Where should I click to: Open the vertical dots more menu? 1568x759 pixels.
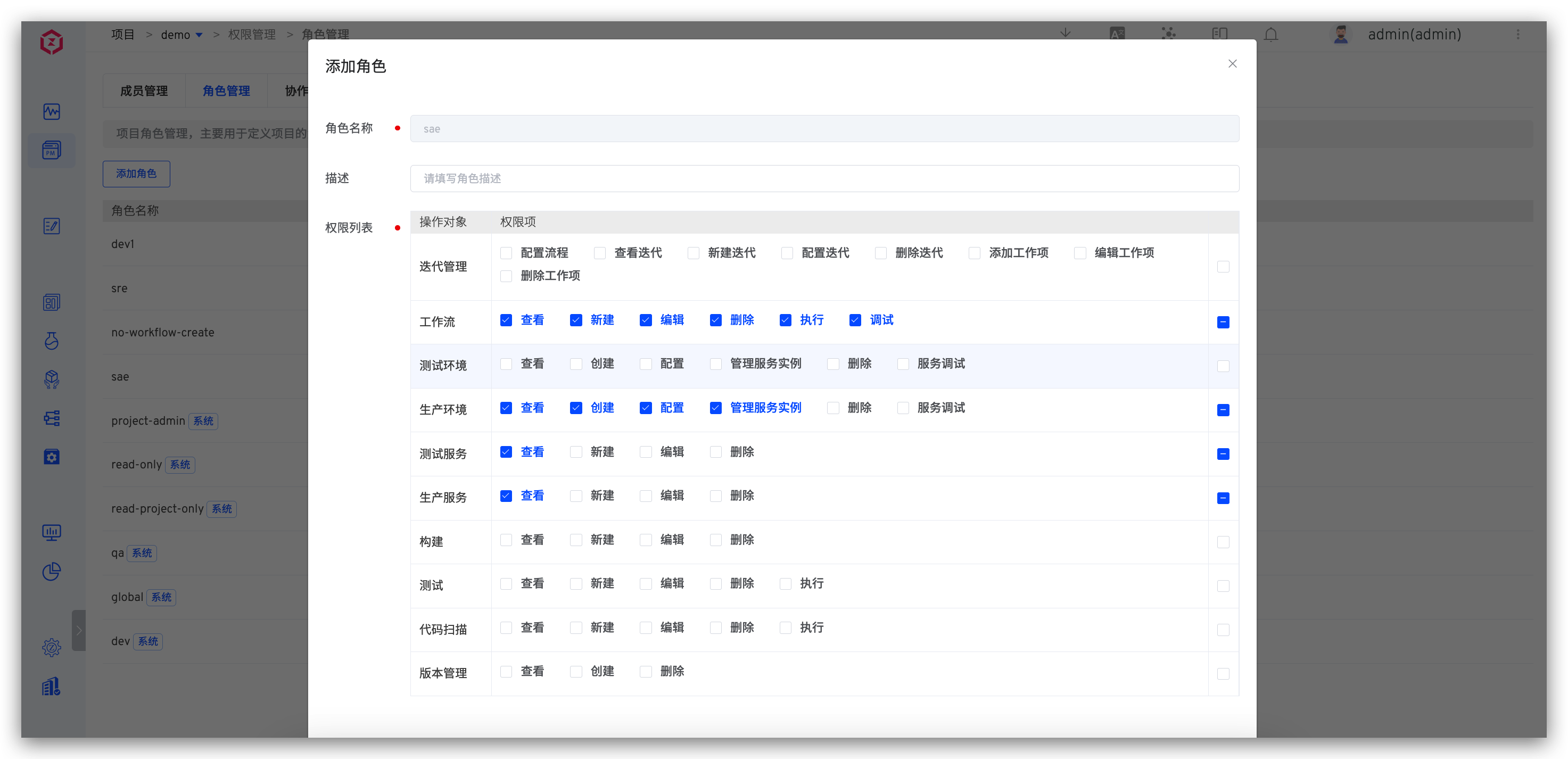(x=1518, y=34)
